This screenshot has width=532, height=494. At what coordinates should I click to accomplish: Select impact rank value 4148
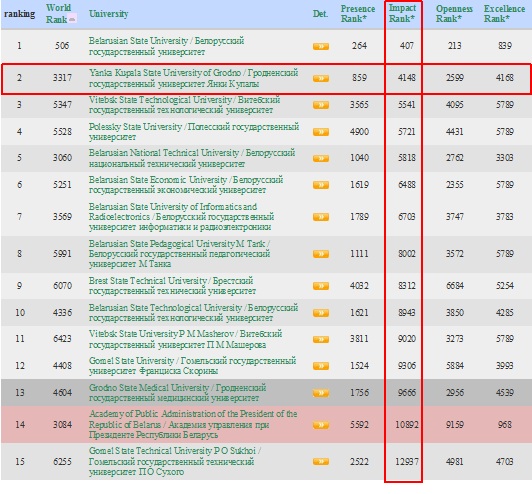(x=406, y=78)
